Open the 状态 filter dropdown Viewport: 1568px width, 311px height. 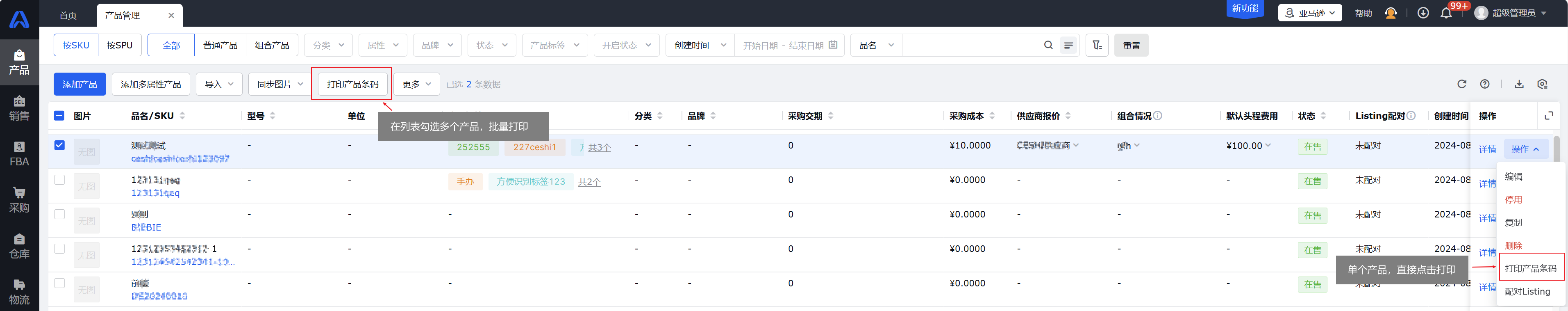coord(492,45)
